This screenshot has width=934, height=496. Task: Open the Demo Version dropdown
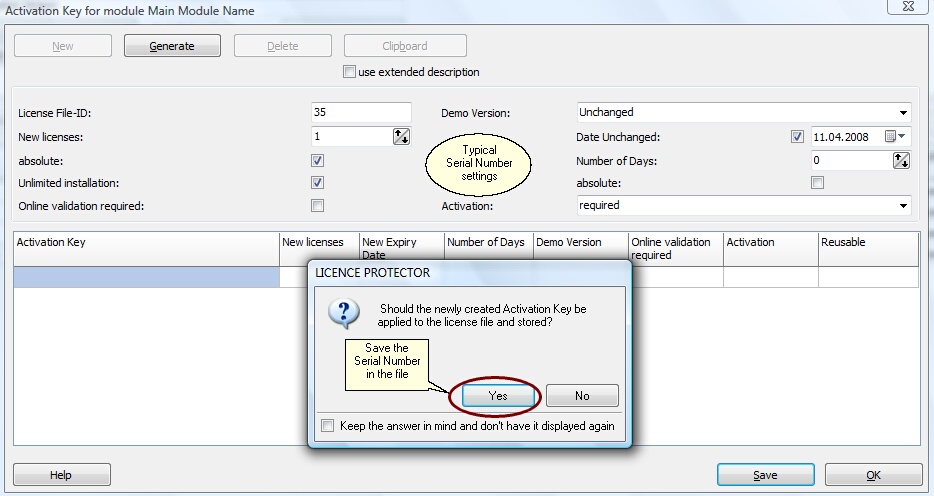click(x=903, y=113)
